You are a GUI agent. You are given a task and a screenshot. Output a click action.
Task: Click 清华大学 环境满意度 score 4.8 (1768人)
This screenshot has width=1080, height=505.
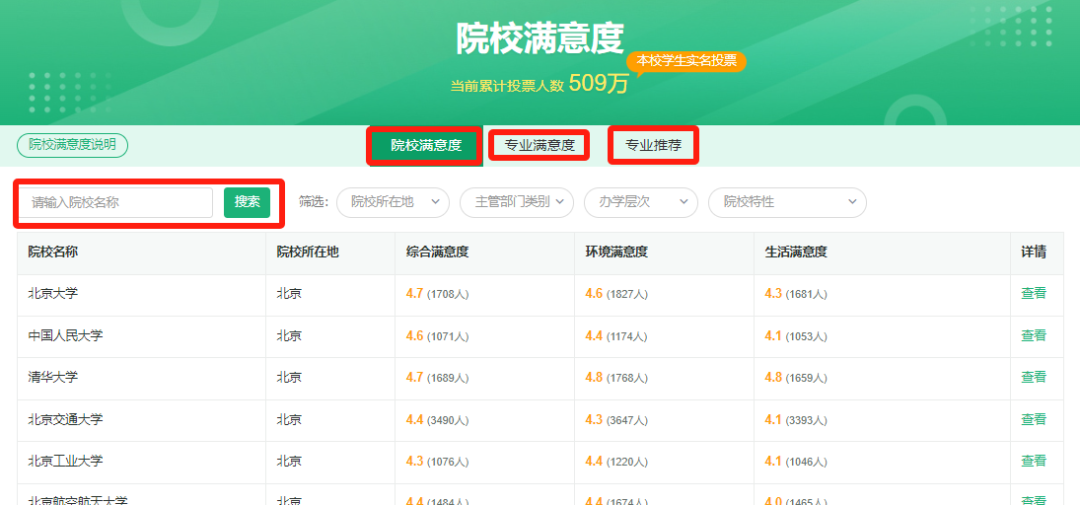coord(616,378)
